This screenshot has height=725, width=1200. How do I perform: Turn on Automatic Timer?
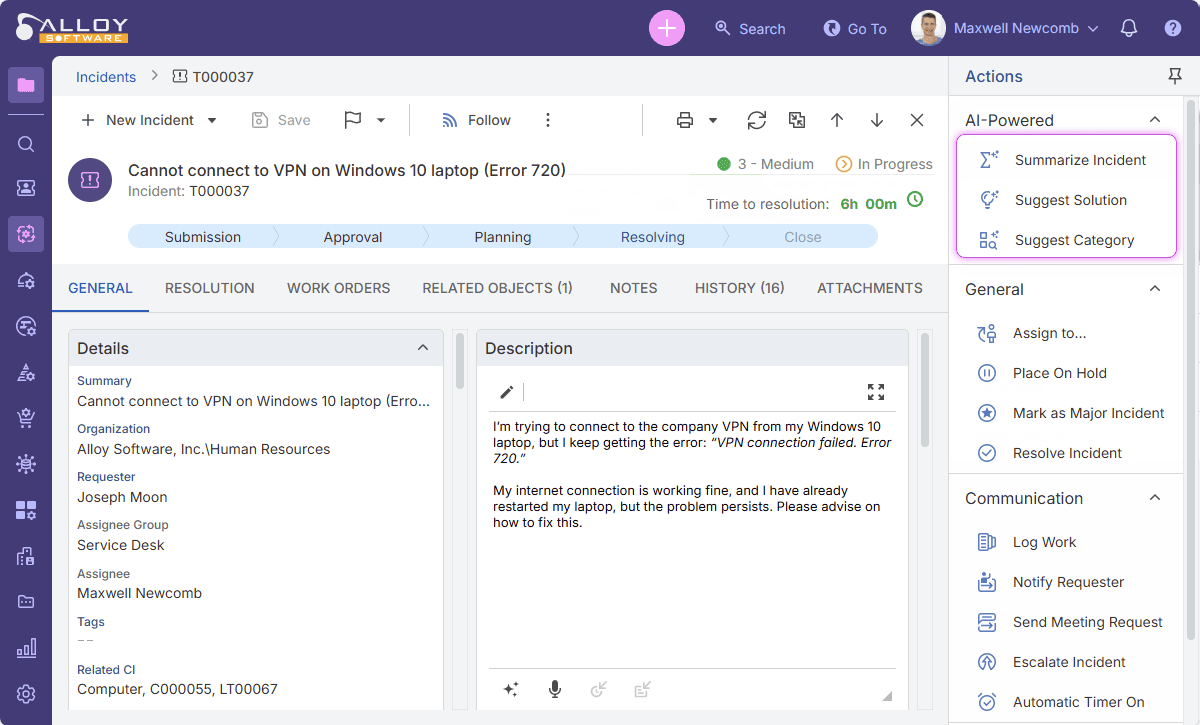point(1077,702)
